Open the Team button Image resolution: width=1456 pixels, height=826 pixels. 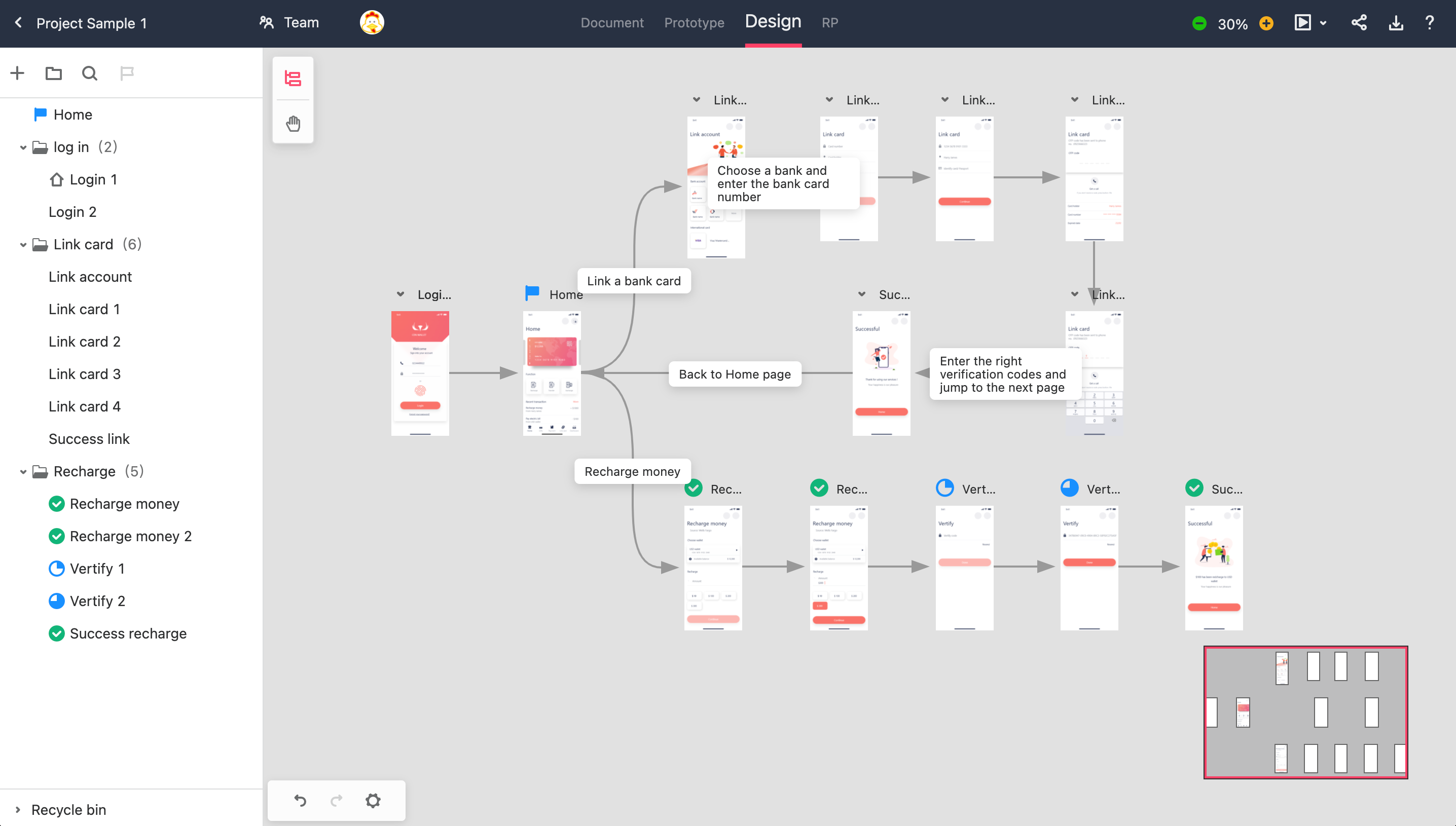(289, 23)
